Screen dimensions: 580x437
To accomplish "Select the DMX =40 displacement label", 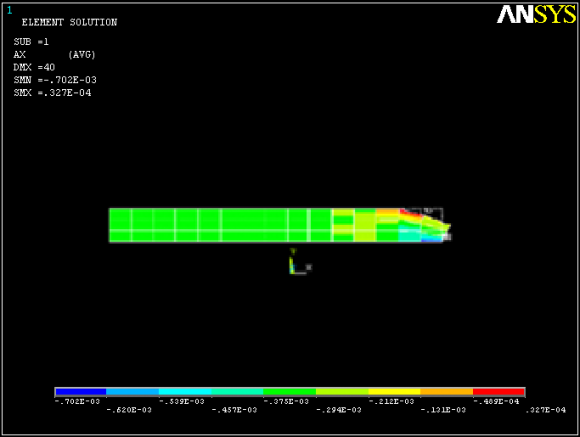I will click(34, 67).
